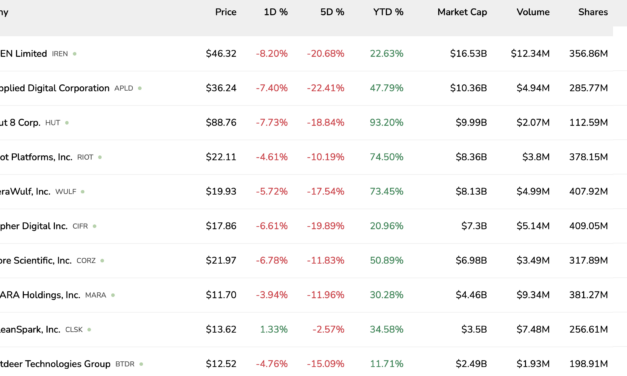Viewport: 627px width, 376px height.
Task: Sort by the 1D % column header
Action: click(x=276, y=12)
